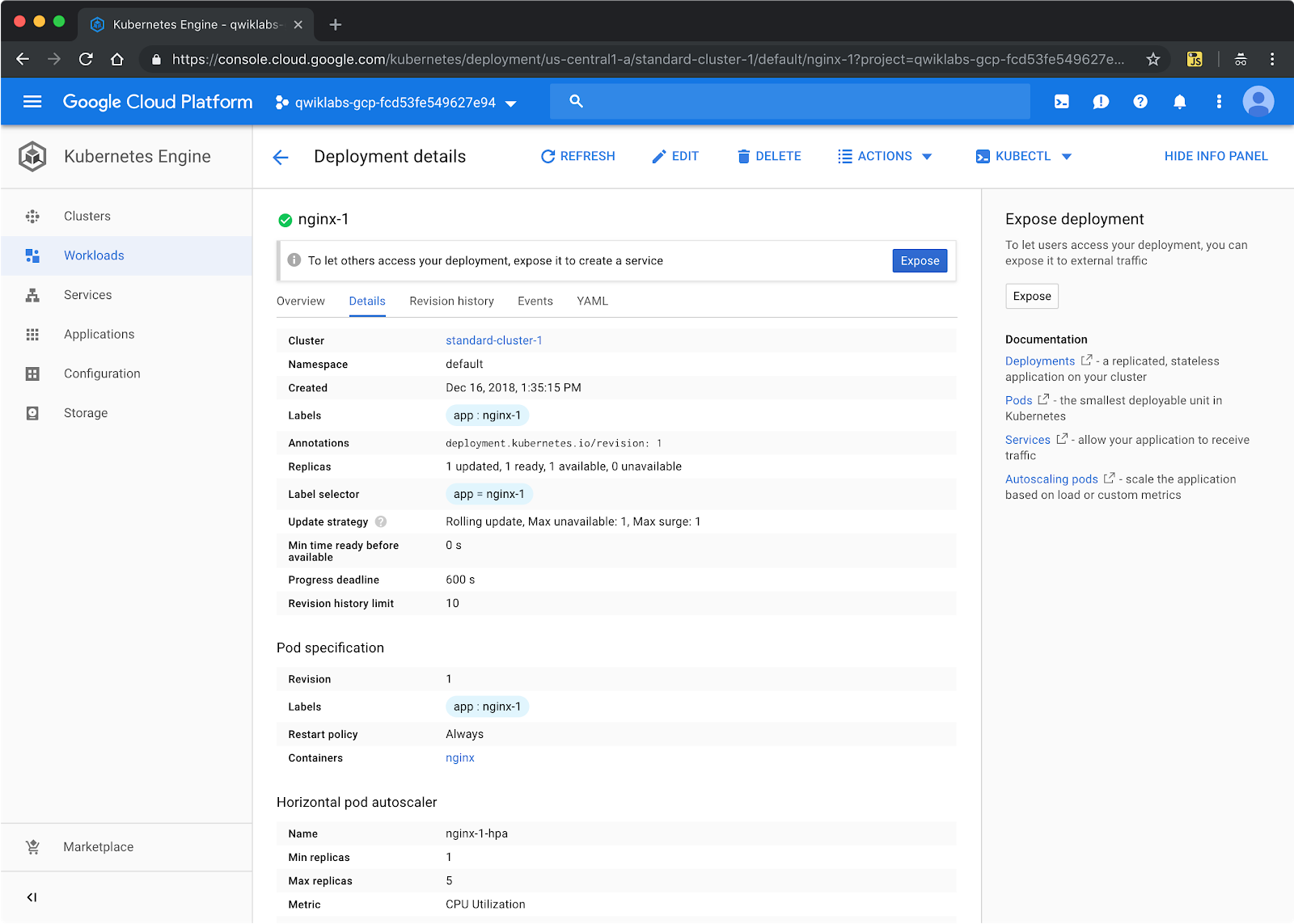Click the Applications grid icon

[32, 335]
